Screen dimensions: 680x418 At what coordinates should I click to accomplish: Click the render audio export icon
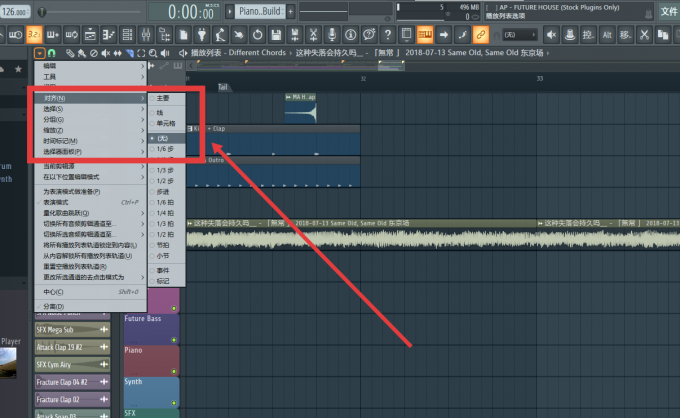point(295,35)
